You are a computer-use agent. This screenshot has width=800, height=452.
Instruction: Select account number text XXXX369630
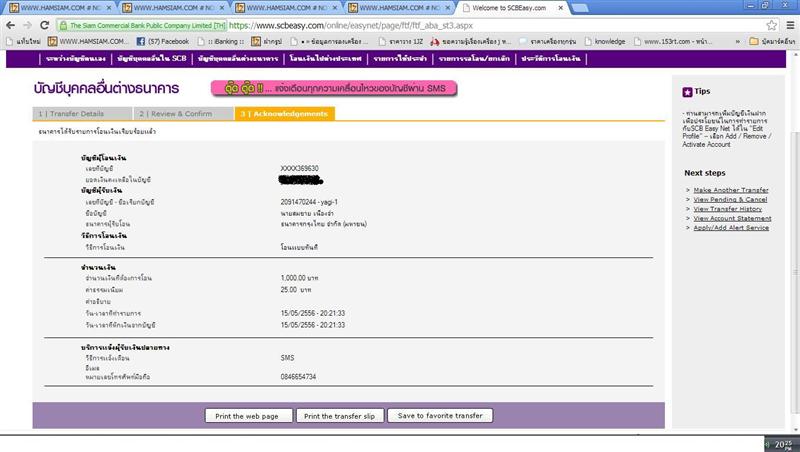pyautogui.click(x=299, y=168)
